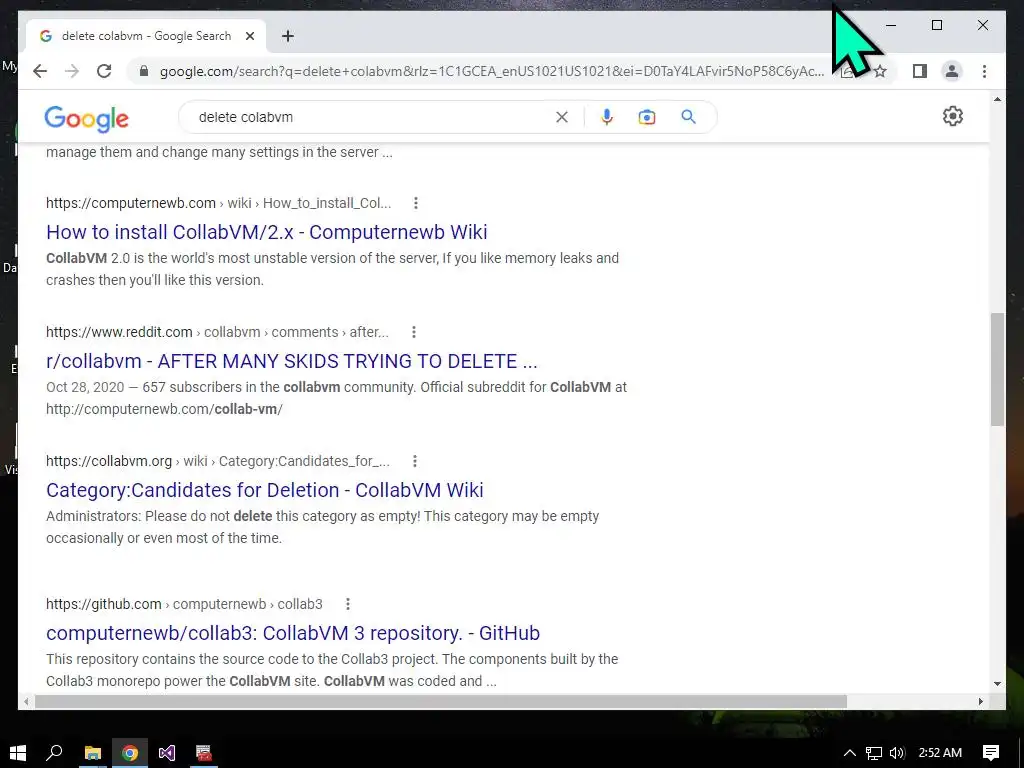Screen dimensions: 1024x768
Task: Click the scroll down arrow
Action: (997, 684)
